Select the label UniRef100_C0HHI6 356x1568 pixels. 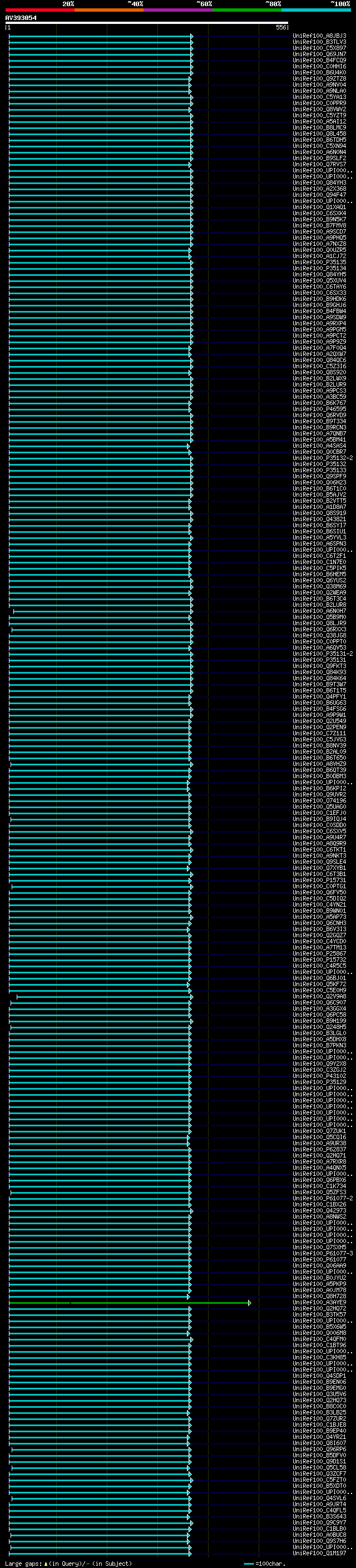click(x=319, y=66)
